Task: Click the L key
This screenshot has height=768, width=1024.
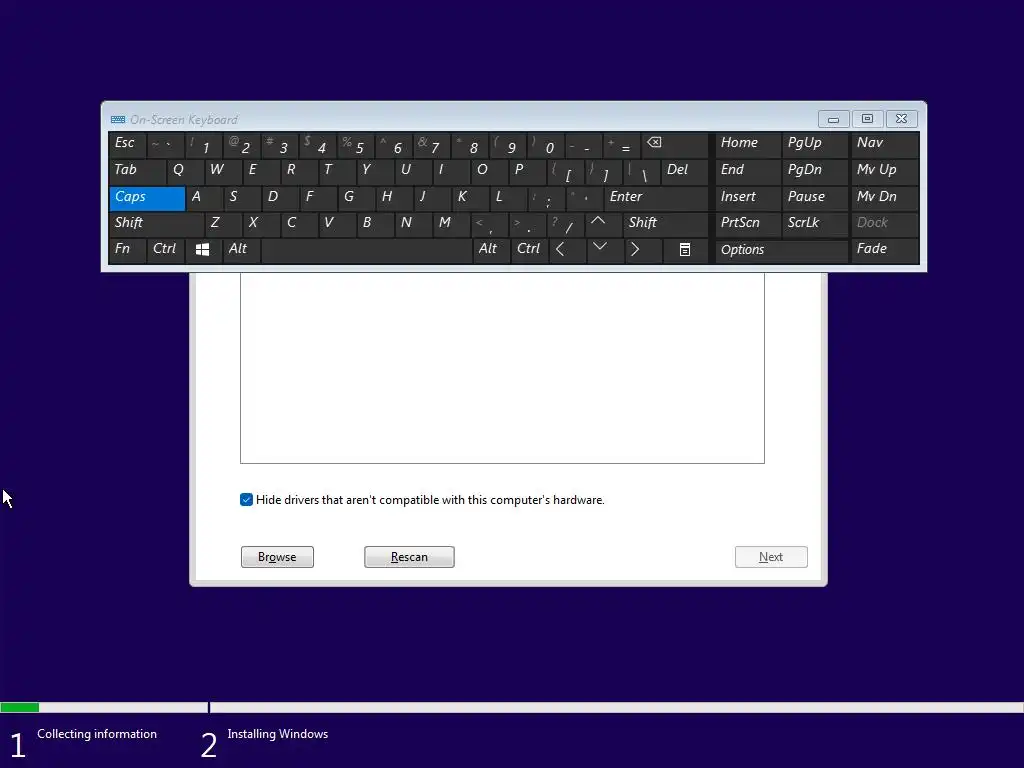Action: point(509,198)
